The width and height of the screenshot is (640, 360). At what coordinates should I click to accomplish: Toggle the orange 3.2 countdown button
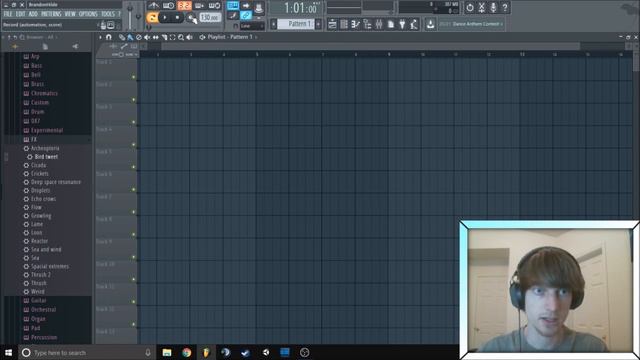click(184, 5)
